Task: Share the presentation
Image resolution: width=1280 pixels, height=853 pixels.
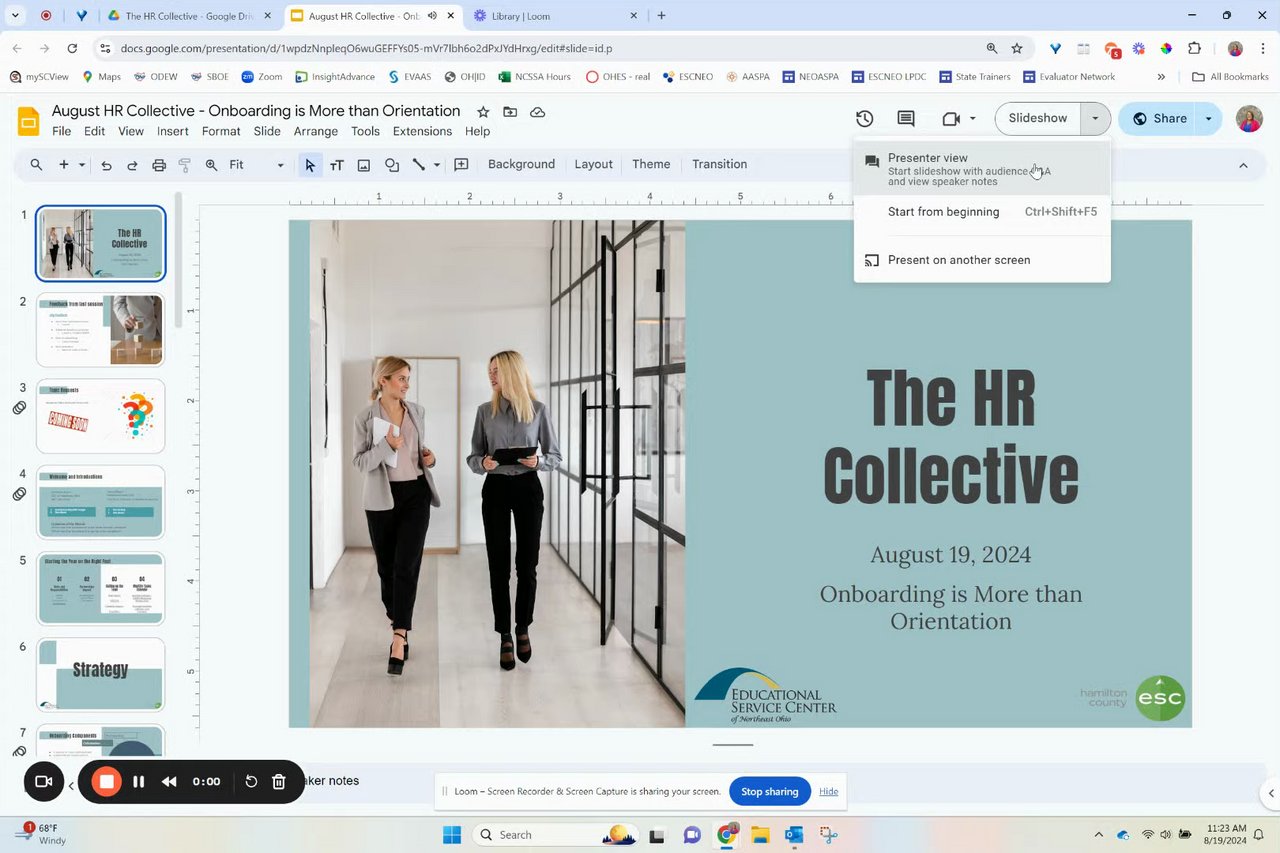Action: (x=1158, y=118)
